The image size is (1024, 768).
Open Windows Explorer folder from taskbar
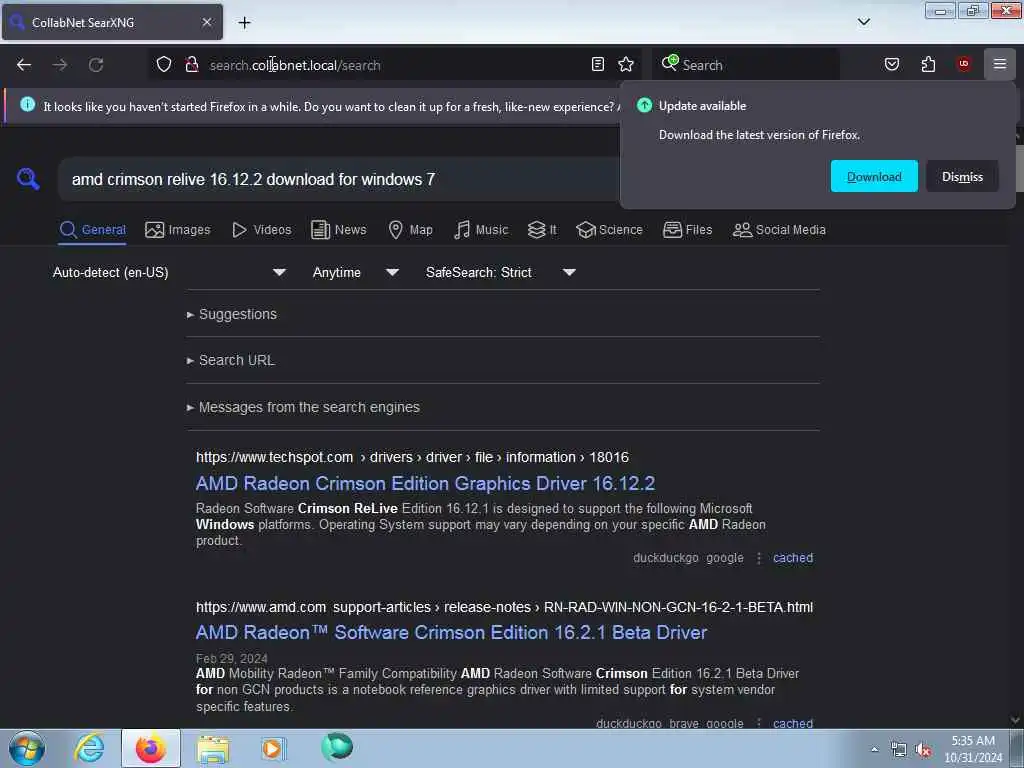pos(213,748)
